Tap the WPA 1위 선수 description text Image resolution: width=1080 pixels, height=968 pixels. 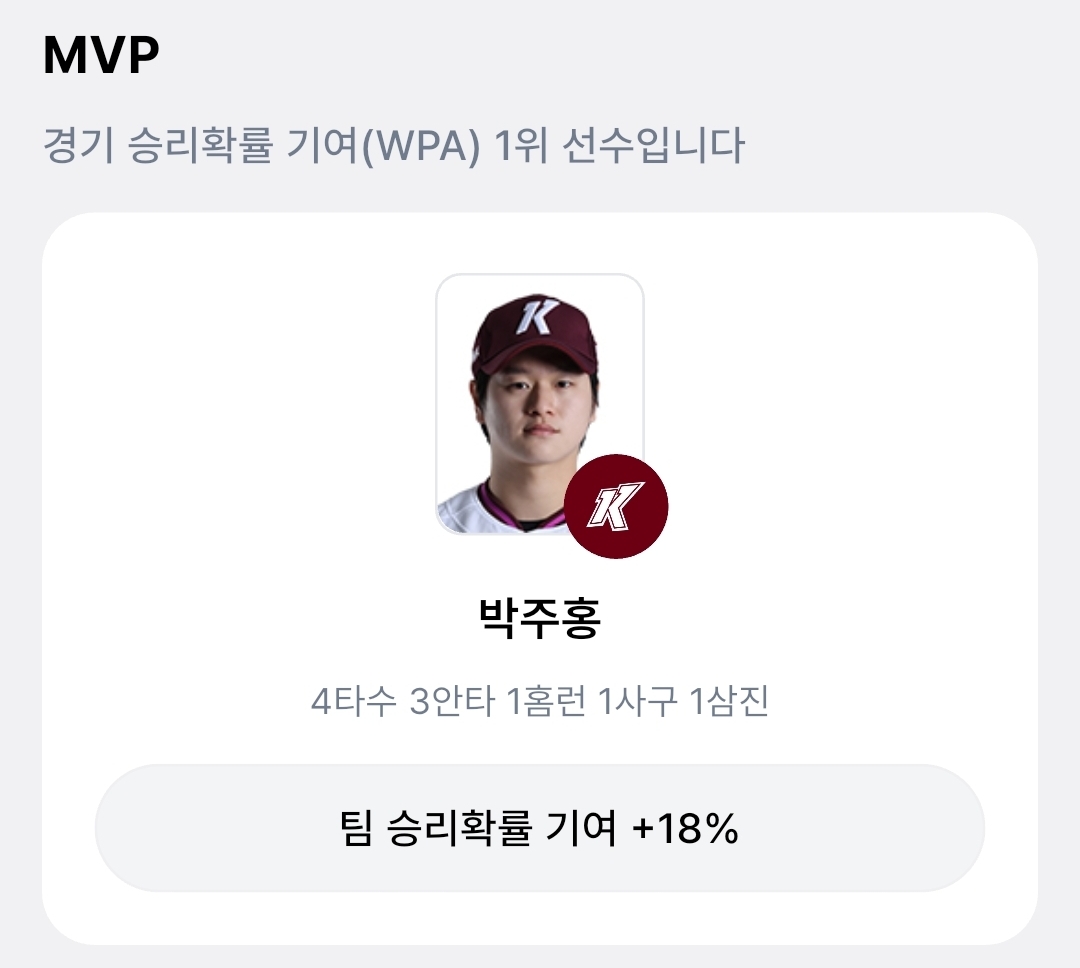click(394, 145)
